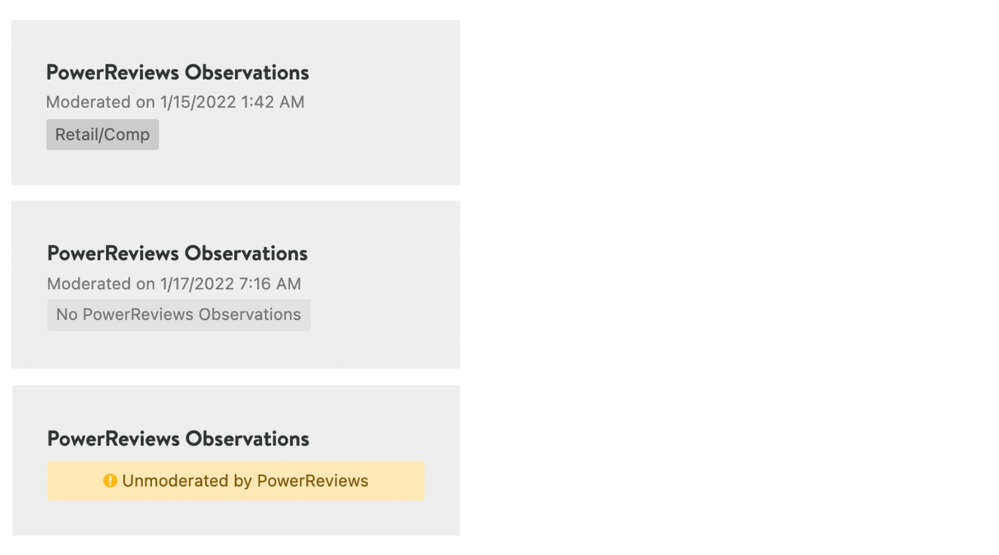Select the Retail/Comp observation tag
This screenshot has width=999, height=555.
tap(103, 134)
